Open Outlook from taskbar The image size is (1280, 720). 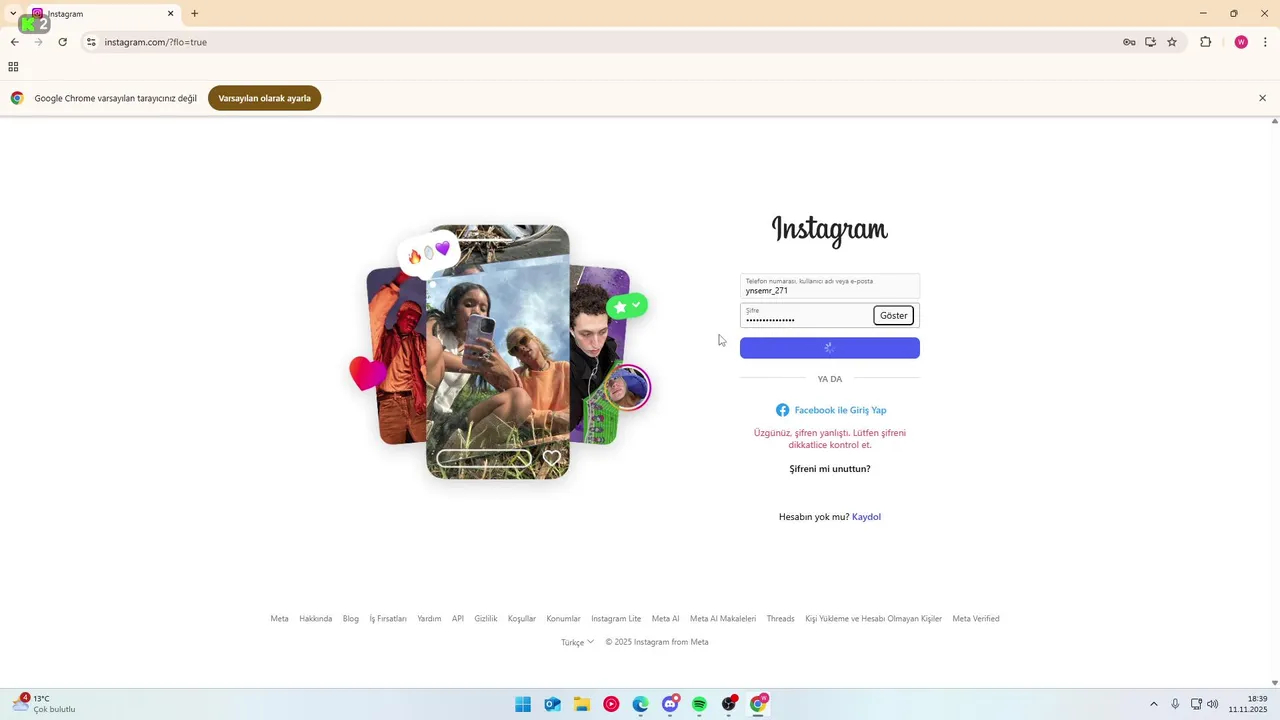(x=552, y=704)
